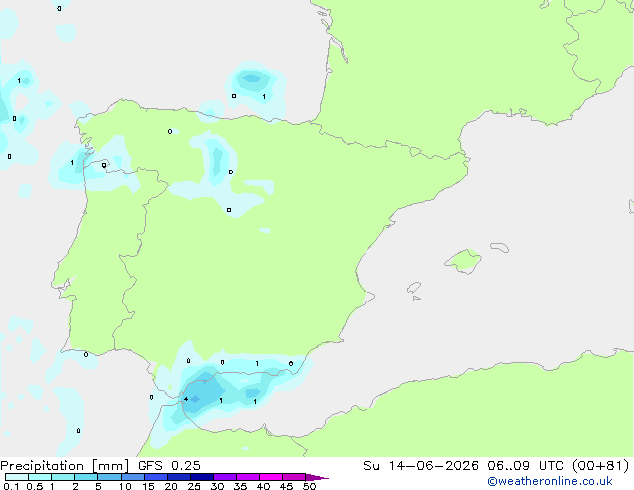This screenshot has height=490, width=634.
Task: Click the Mallorca island on the map
Action: pyautogui.click(x=464, y=261)
